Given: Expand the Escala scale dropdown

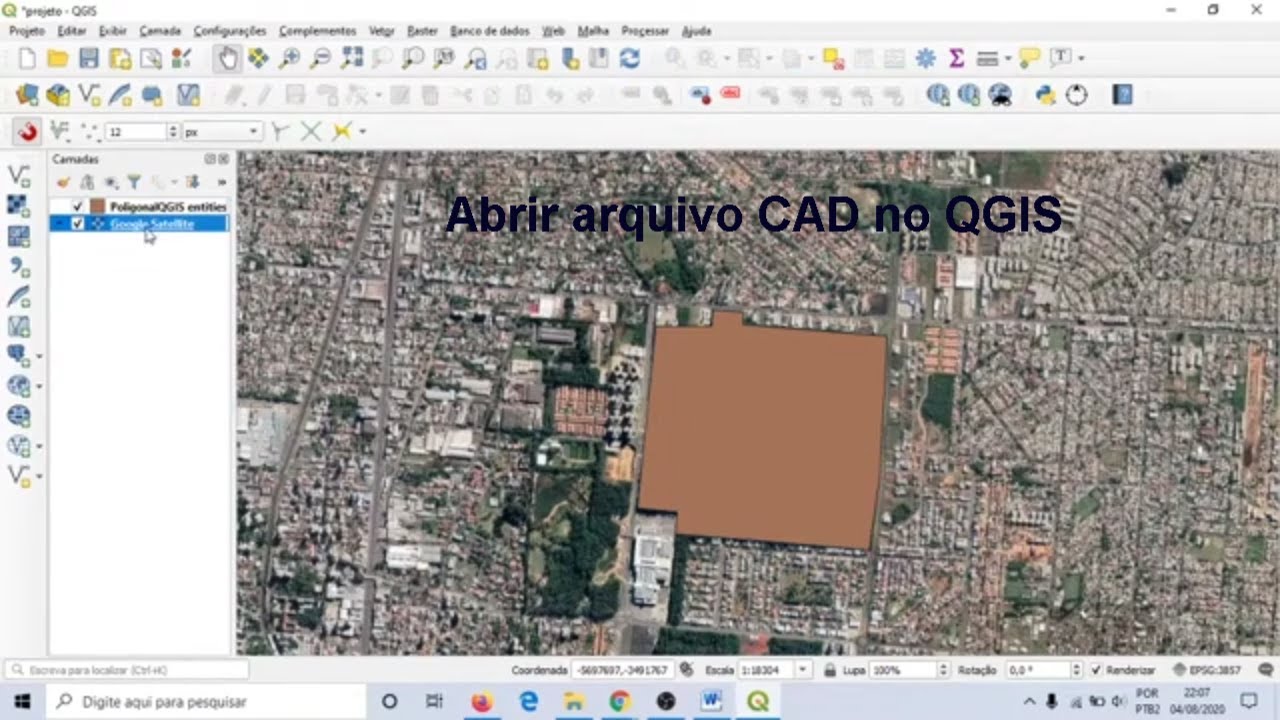Looking at the screenshot, I should (802, 670).
